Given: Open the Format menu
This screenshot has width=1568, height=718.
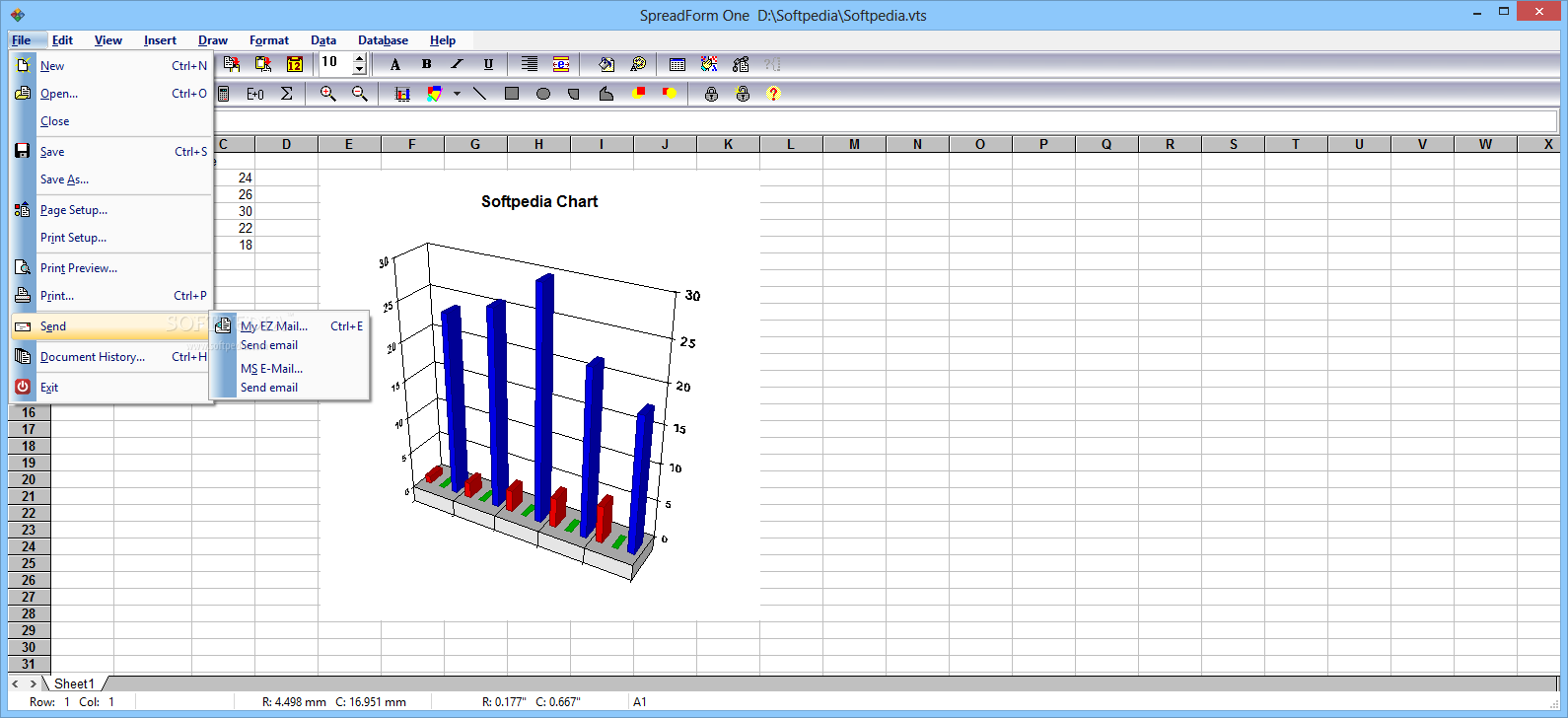Looking at the screenshot, I should click(x=269, y=40).
